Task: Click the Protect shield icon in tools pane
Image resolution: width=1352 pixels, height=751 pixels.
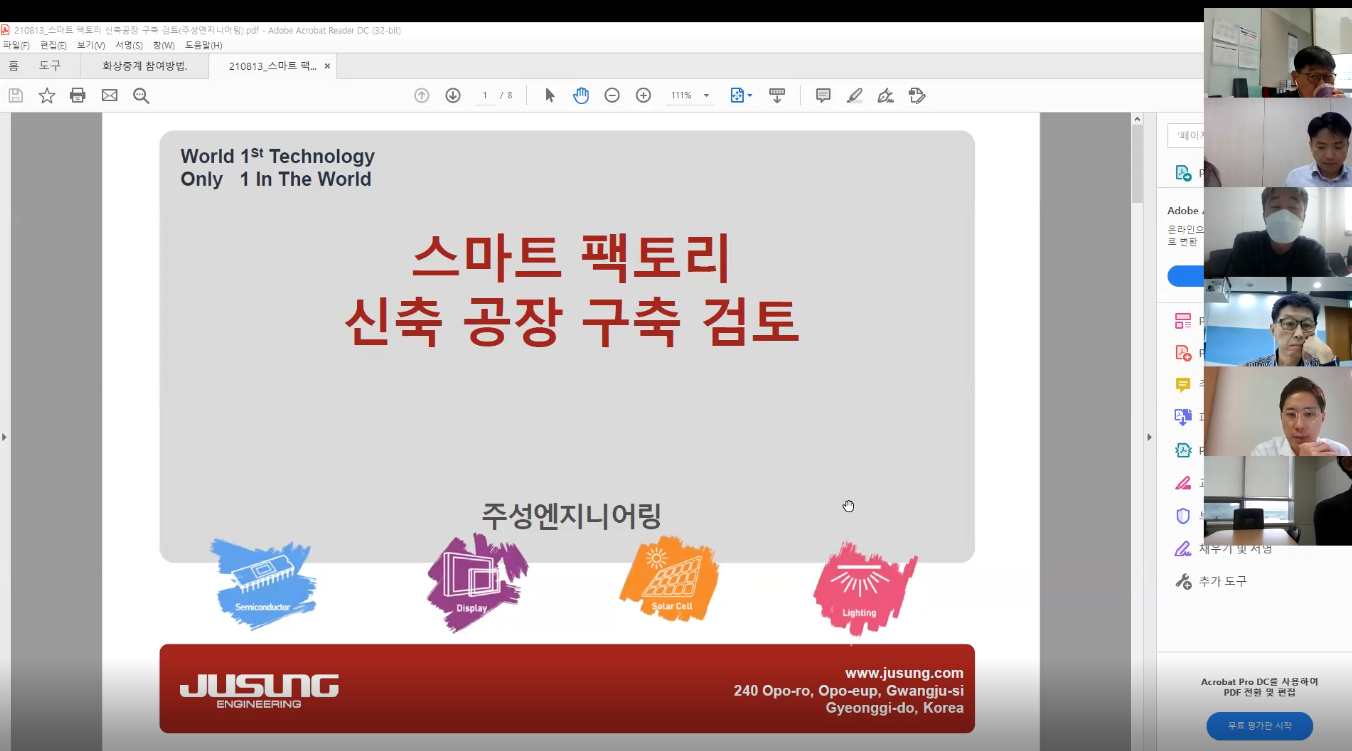Action: [1183, 516]
